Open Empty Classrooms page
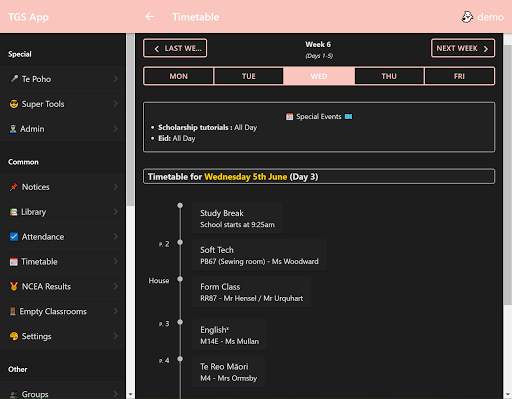The width and height of the screenshot is (512, 399). 63,311
